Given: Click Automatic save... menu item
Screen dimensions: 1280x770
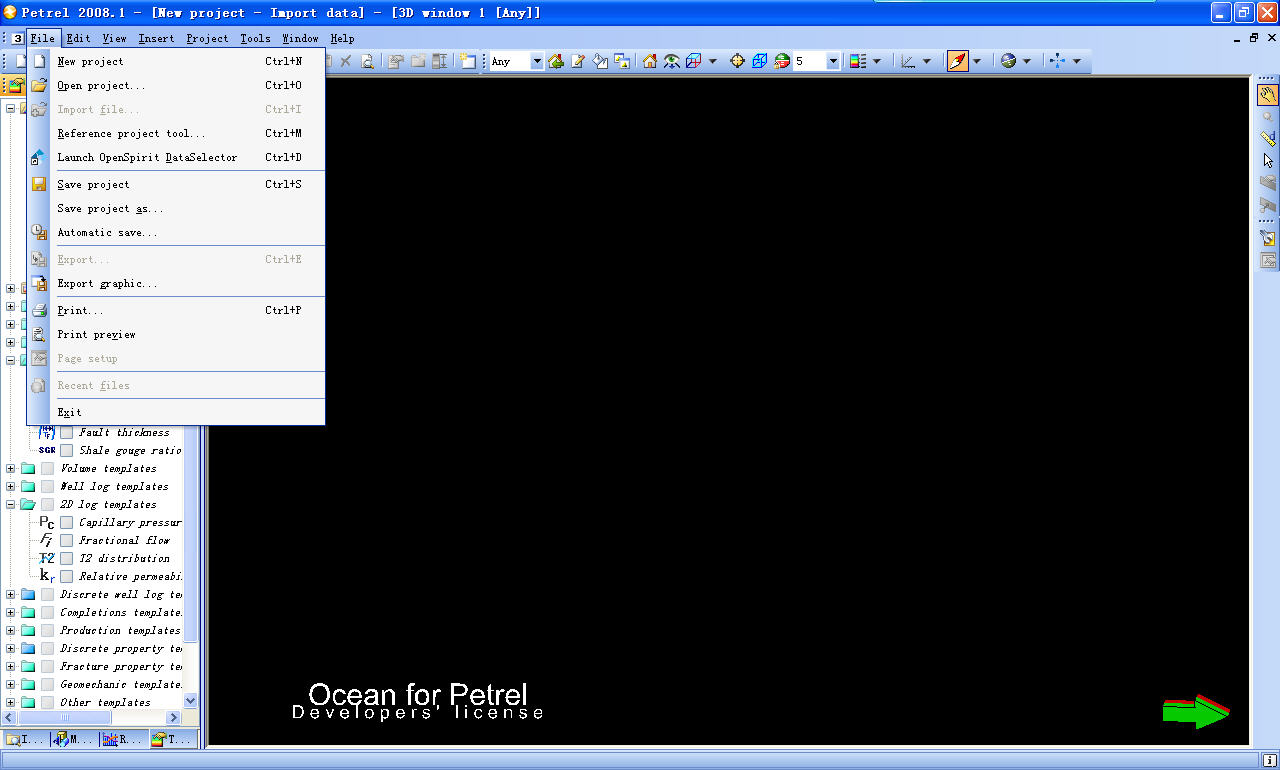Looking at the screenshot, I should pyautogui.click(x=176, y=232).
